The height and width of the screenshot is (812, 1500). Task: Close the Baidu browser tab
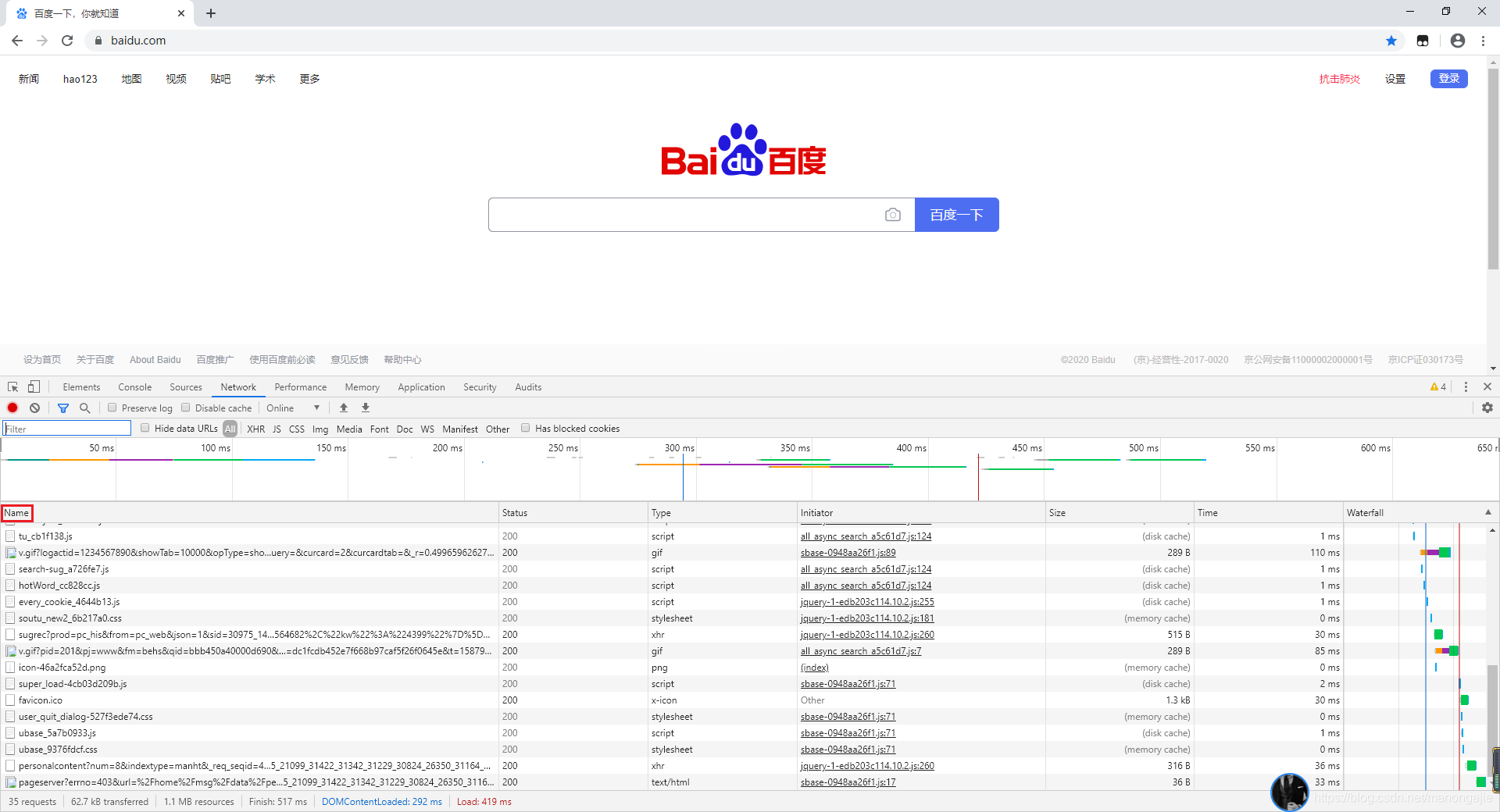click(181, 13)
